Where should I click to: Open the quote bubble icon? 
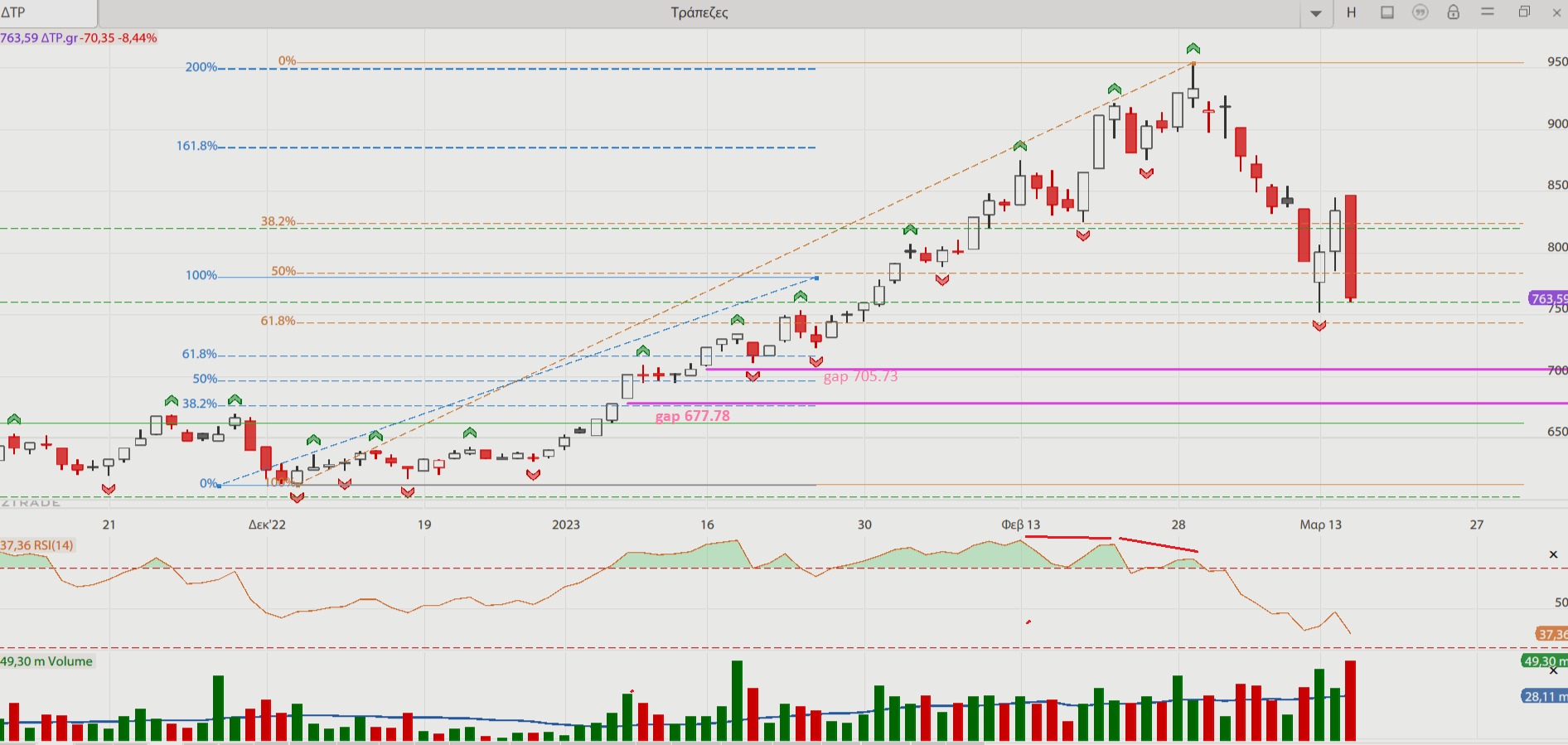pyautogui.click(x=1420, y=12)
